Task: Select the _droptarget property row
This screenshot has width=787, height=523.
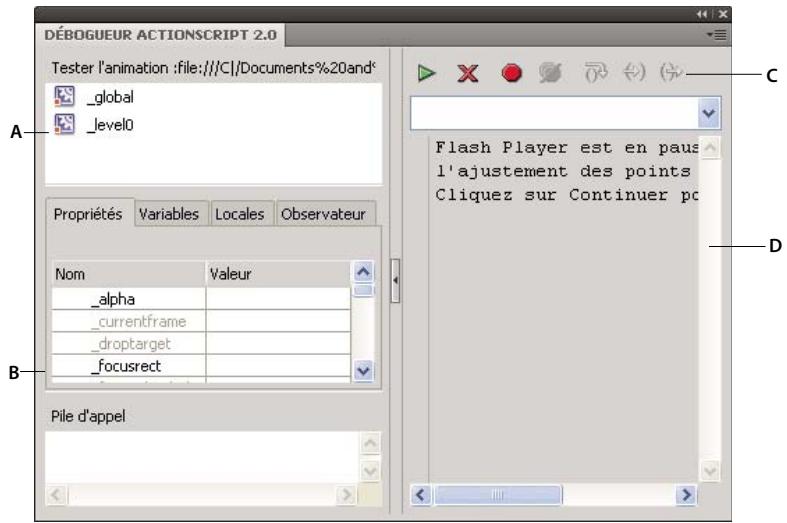Action: [201, 344]
